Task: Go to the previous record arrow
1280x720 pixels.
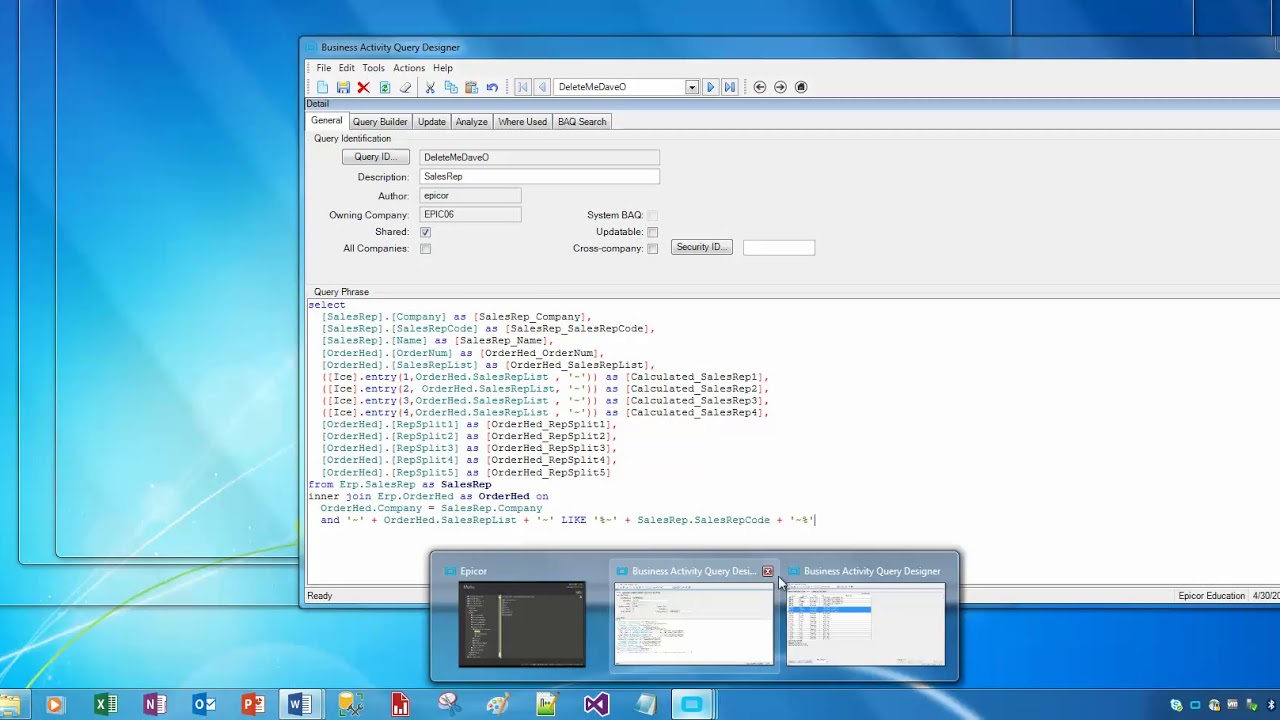Action: [x=542, y=87]
